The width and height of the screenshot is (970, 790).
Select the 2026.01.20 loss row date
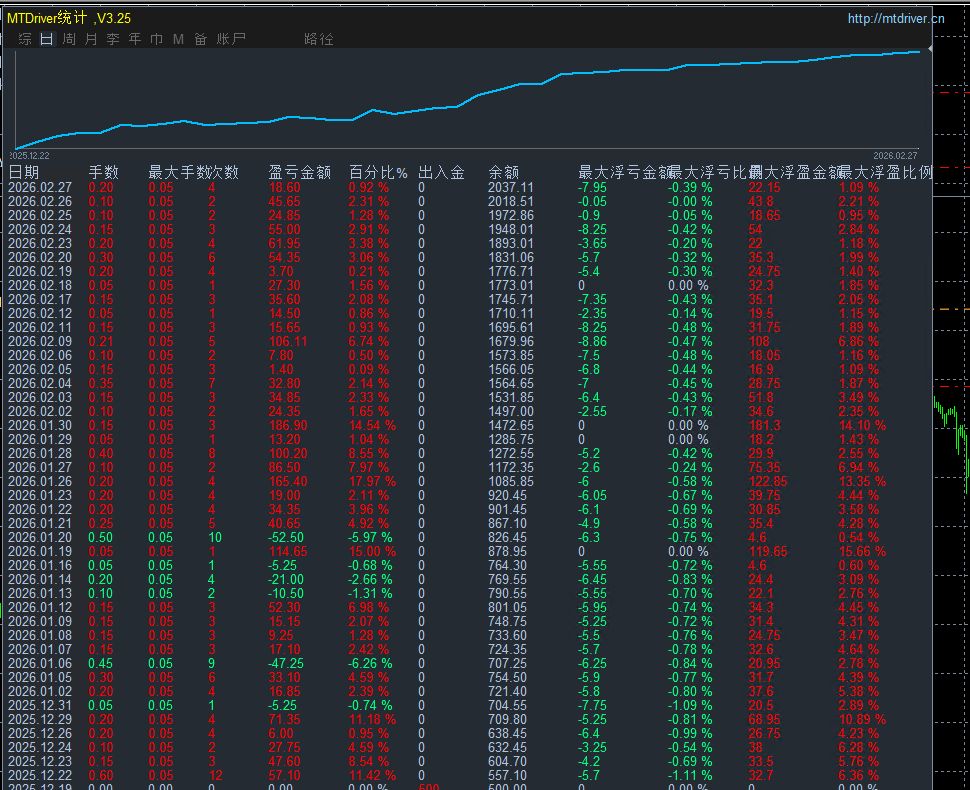[x=40, y=537]
